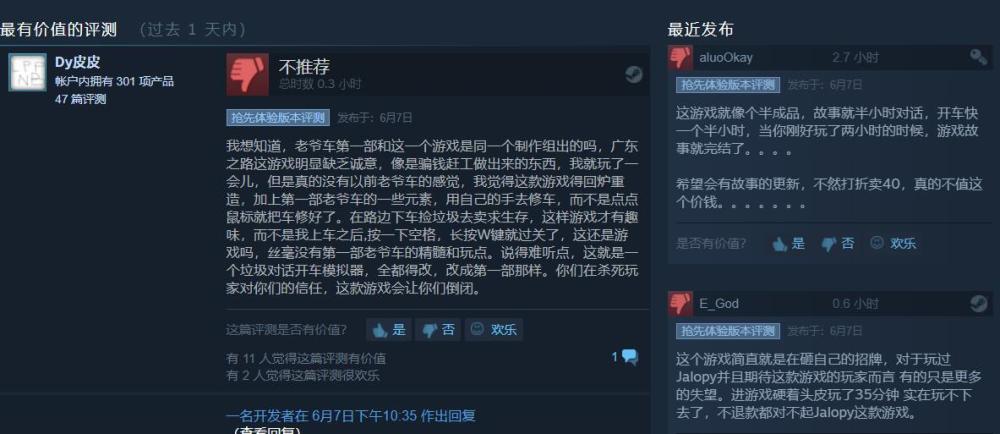Viewport: 1000px width, 434px height.
Task: Click 抢先体验版本评测 tag on Dy皮皮's review
Action: coord(278,118)
